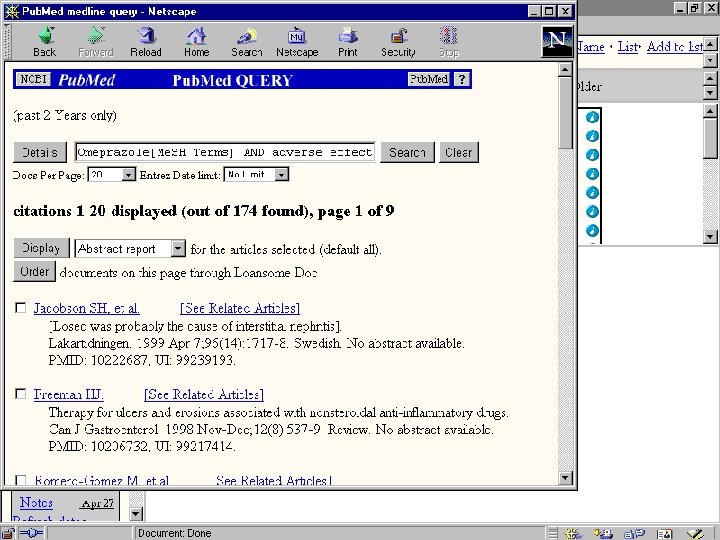Open Address Book from the component bar
This screenshot has width=720, height=540.
[x=665, y=533]
